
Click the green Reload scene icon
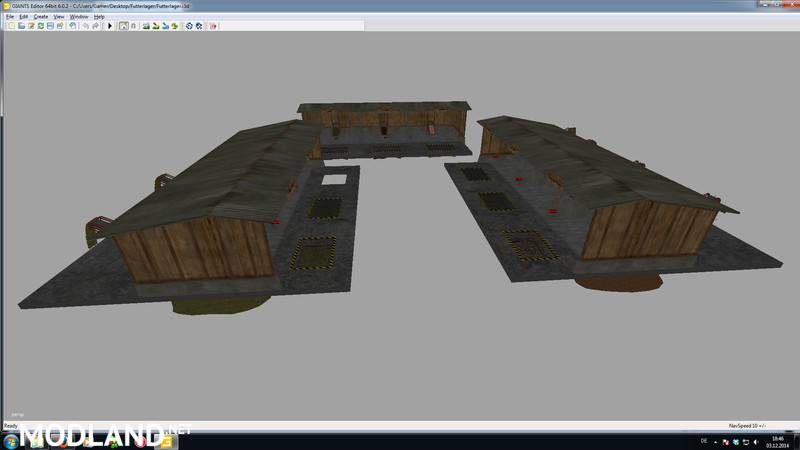click(41, 26)
